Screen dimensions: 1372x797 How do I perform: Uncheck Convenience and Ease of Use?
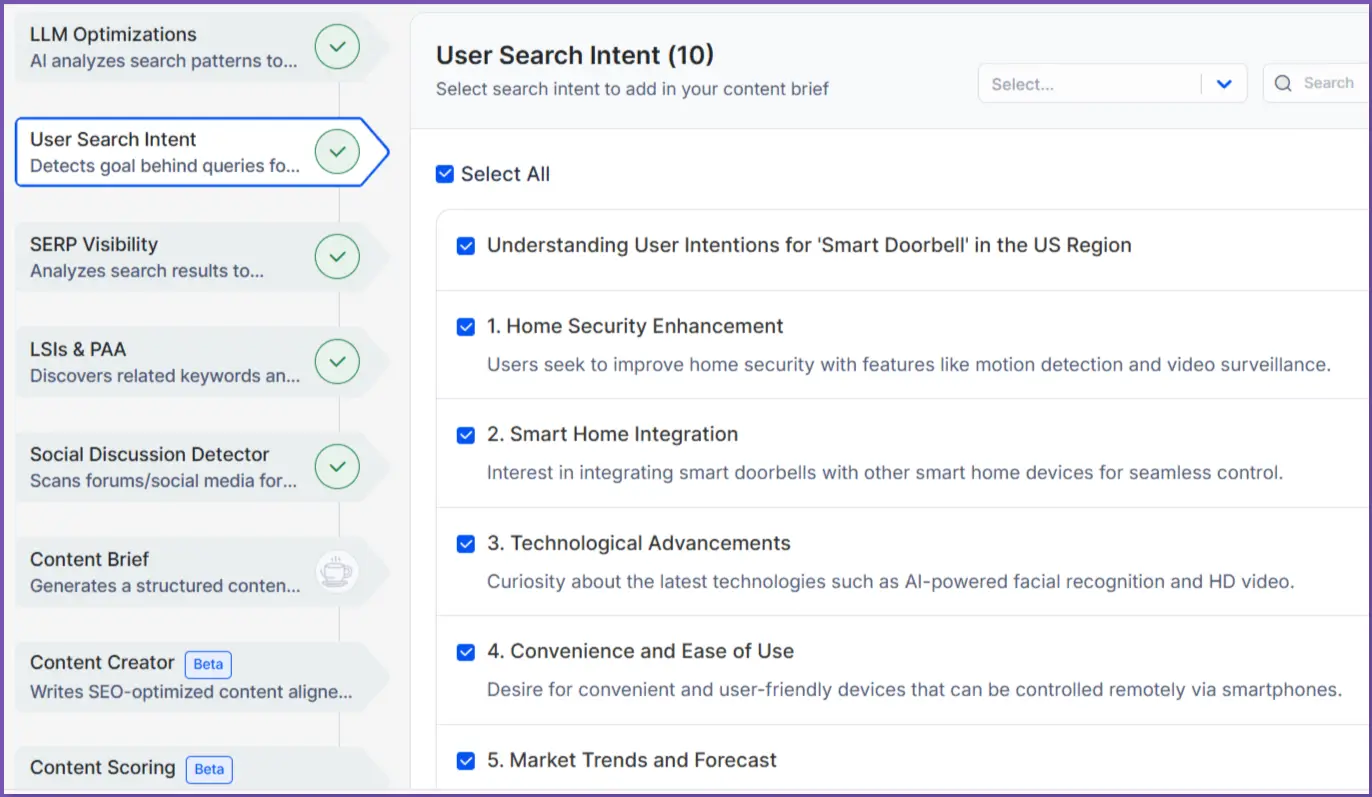(465, 652)
